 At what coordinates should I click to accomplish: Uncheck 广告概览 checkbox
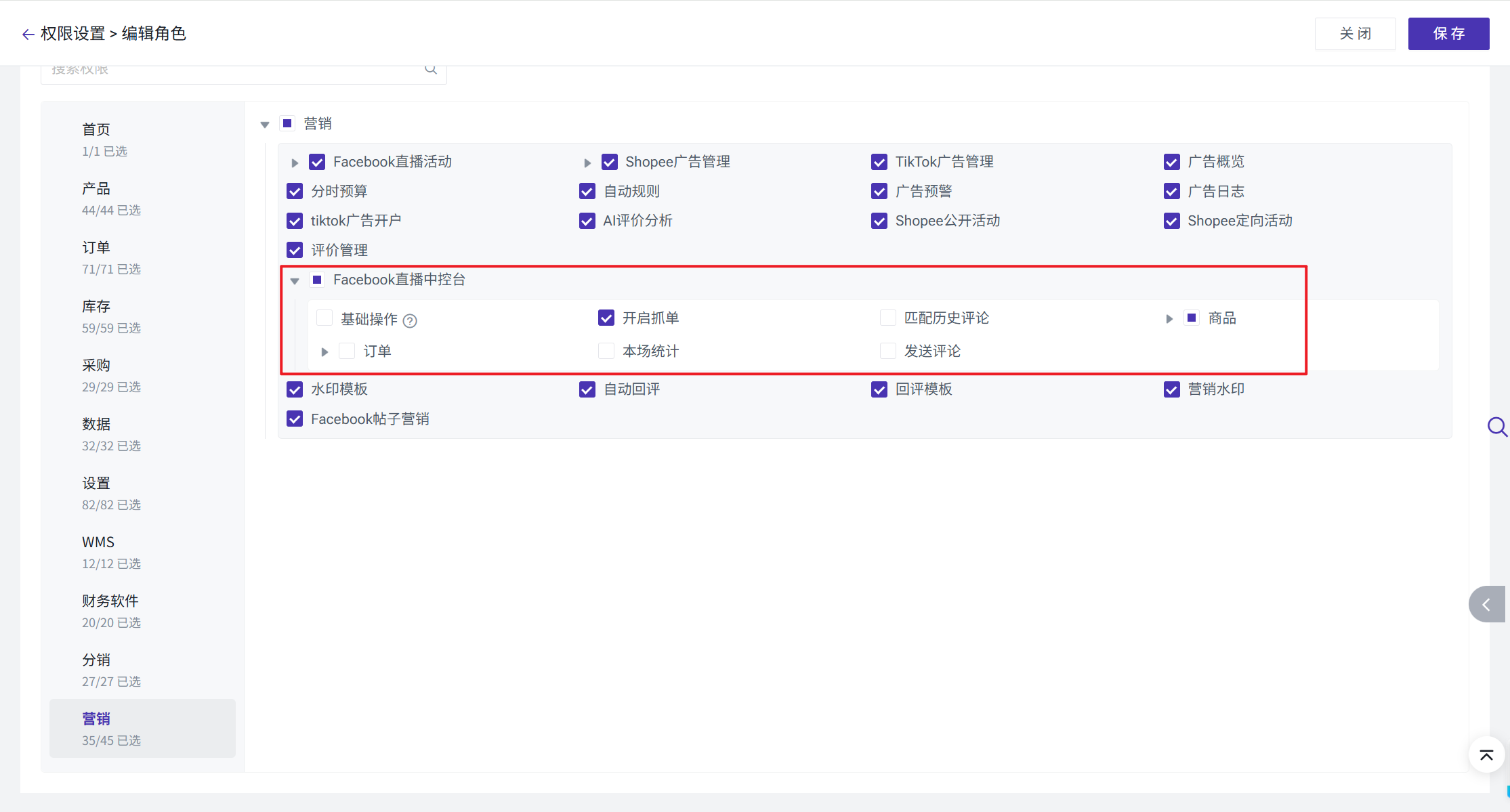(1172, 162)
